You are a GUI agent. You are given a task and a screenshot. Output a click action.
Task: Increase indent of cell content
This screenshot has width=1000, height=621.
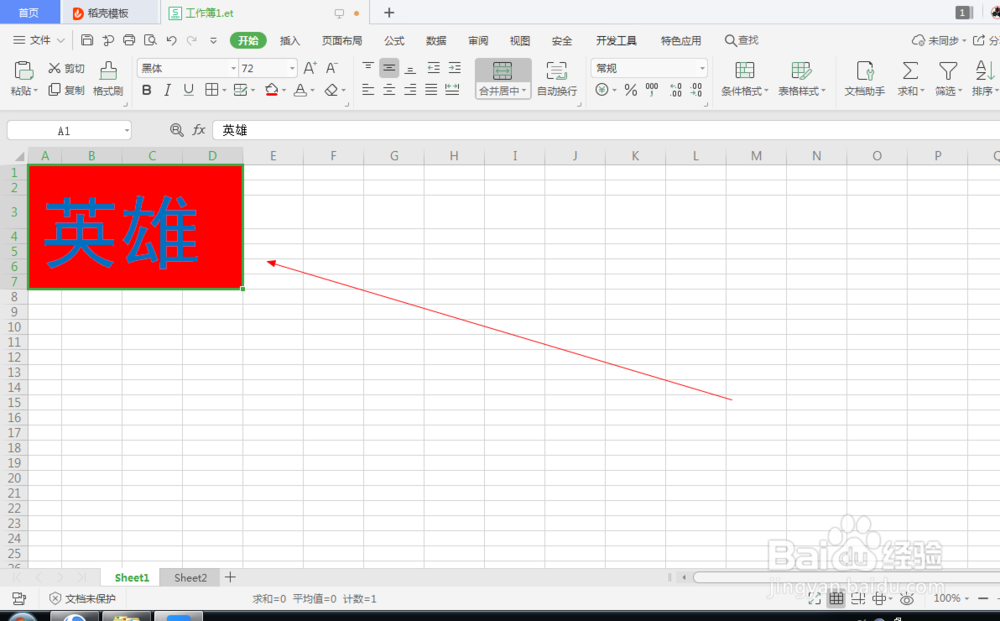click(455, 68)
